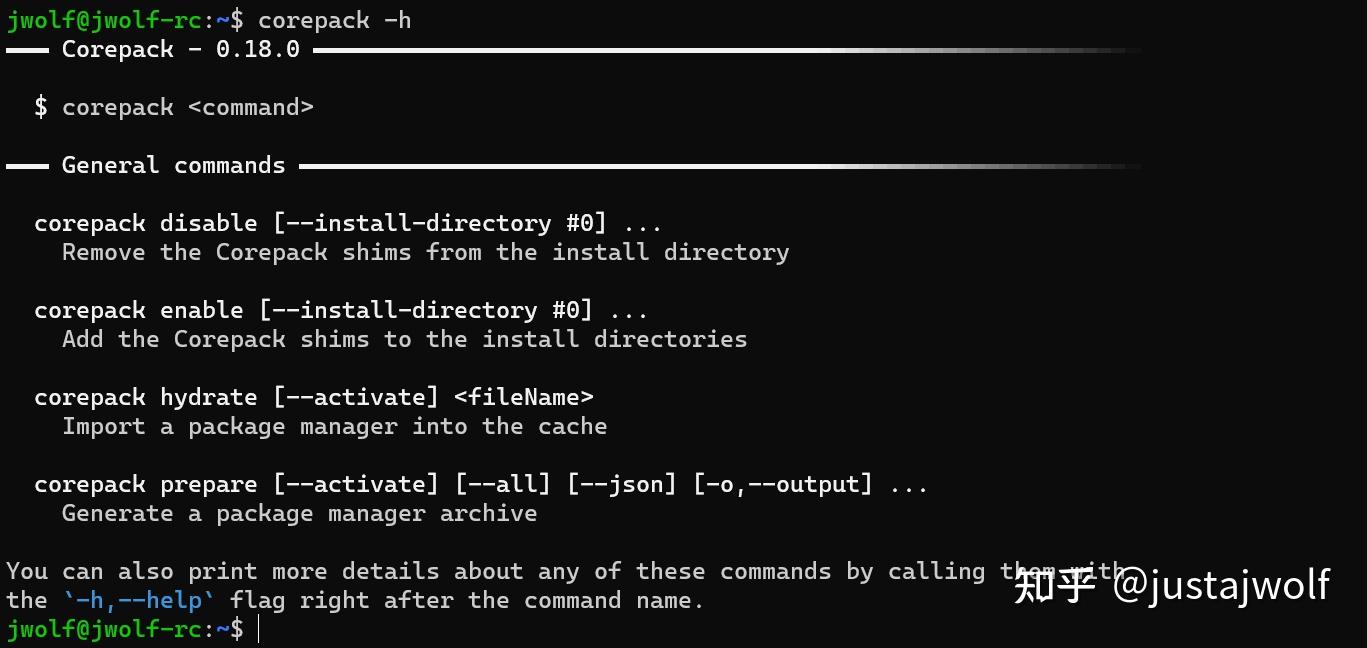Image resolution: width=1367 pixels, height=648 pixels.
Task: Click the "[--json]" option text
Action: pyautogui.click(x=621, y=484)
